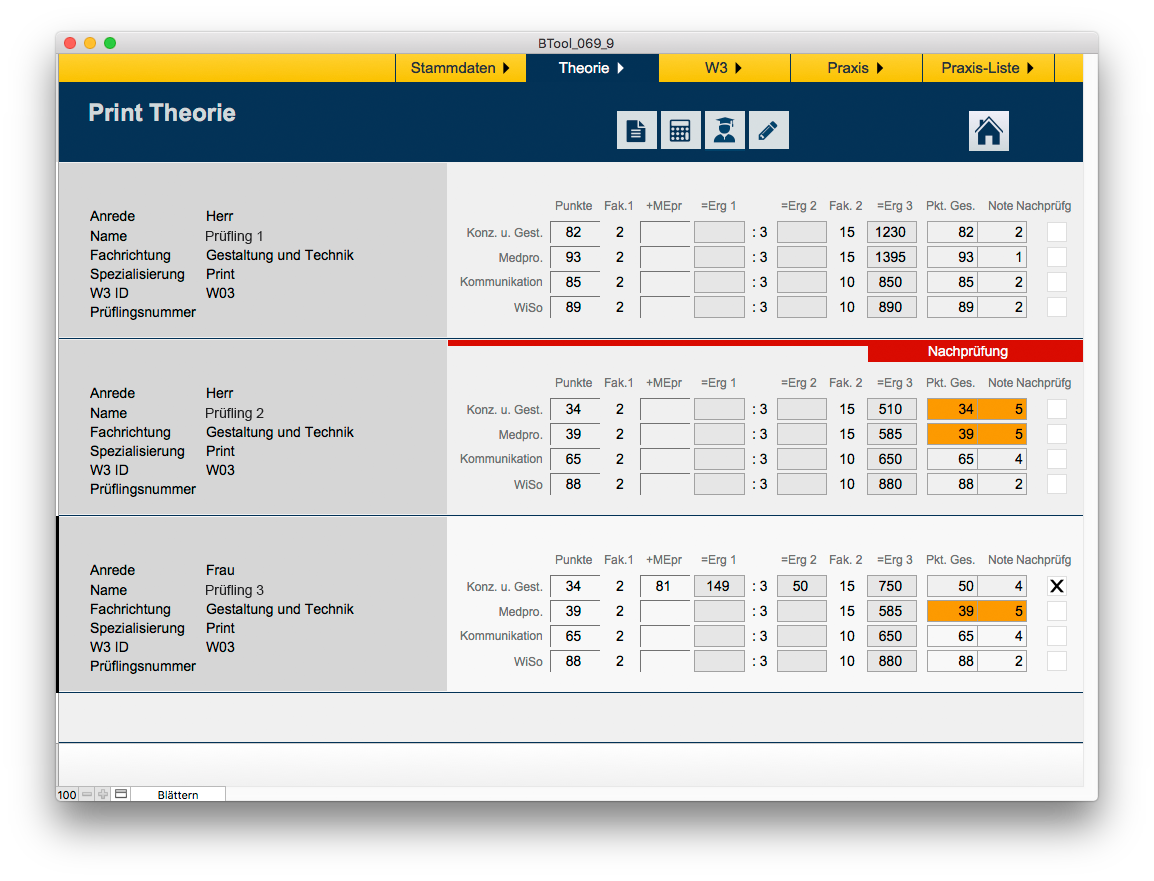Open the calculator icon button

680,131
